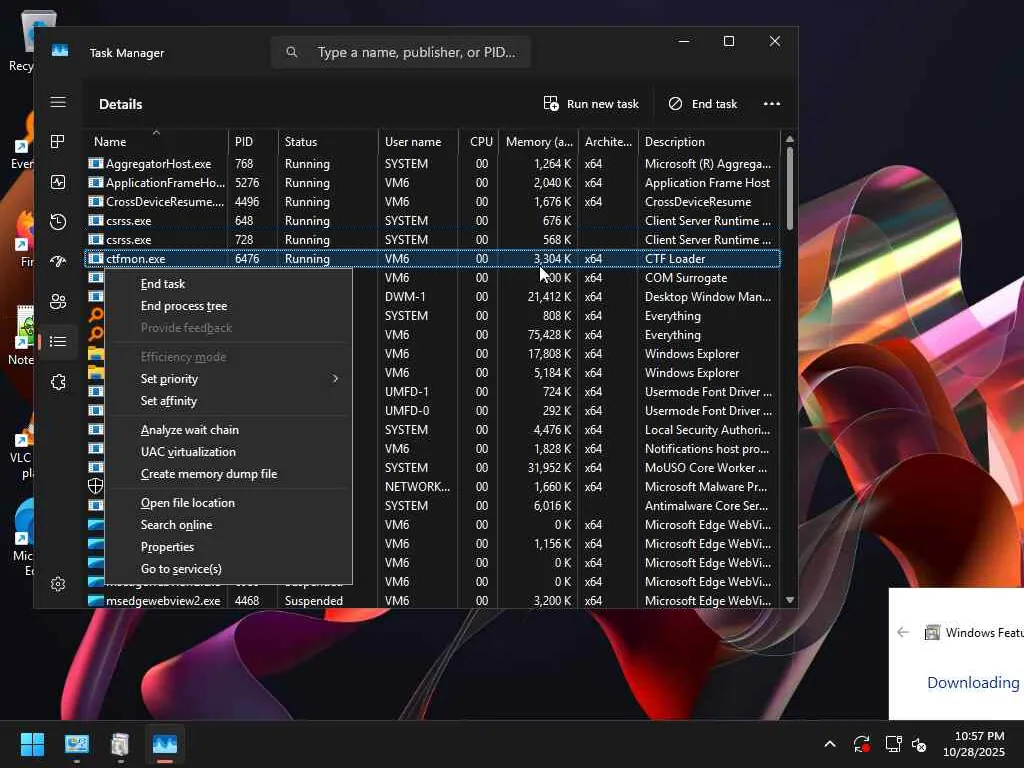Click the Run new task button

click(x=591, y=104)
